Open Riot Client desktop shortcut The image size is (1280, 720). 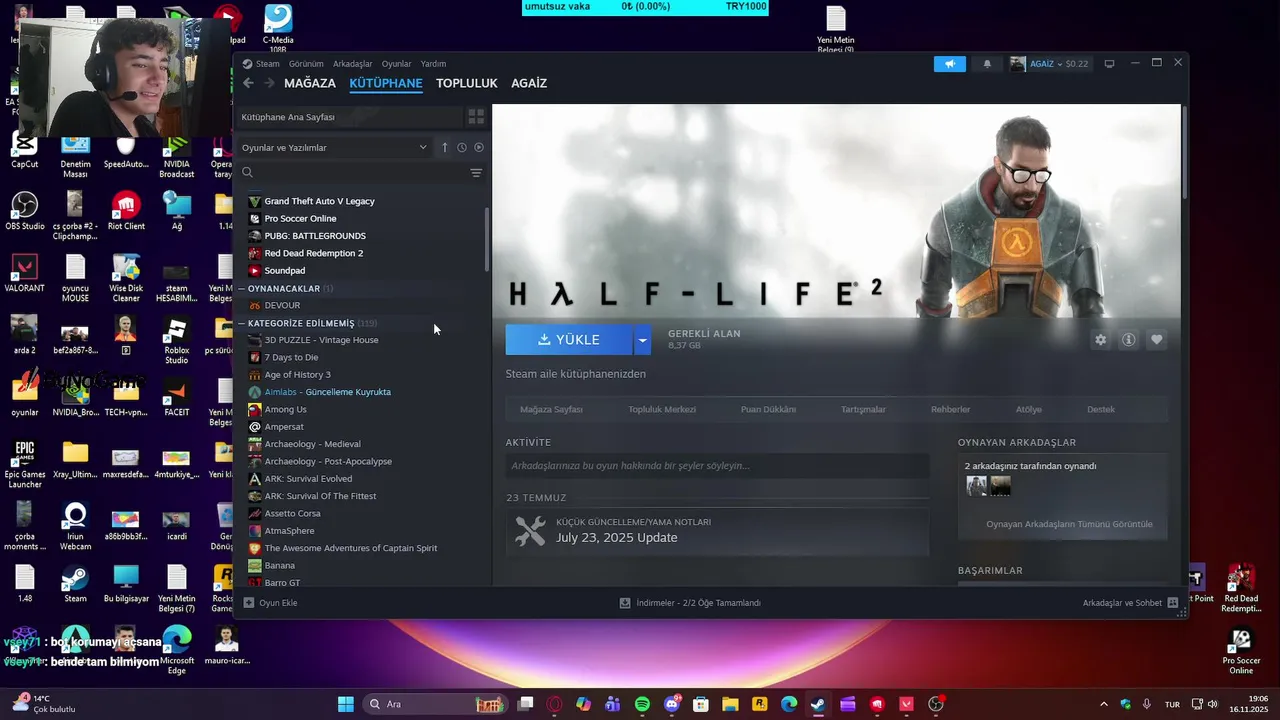(x=126, y=211)
